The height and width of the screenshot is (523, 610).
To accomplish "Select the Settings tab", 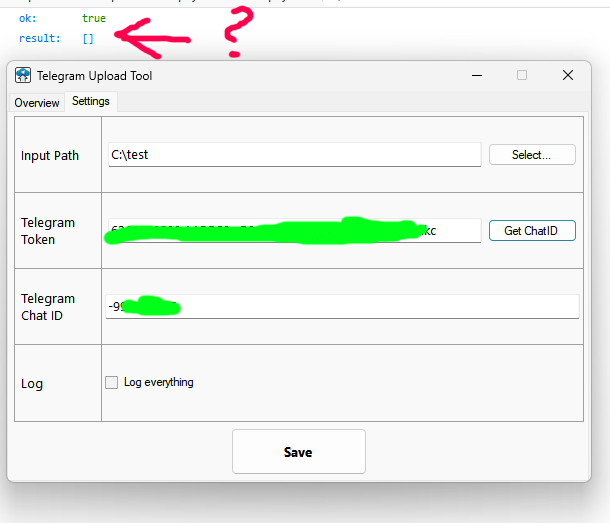I will (x=91, y=102).
